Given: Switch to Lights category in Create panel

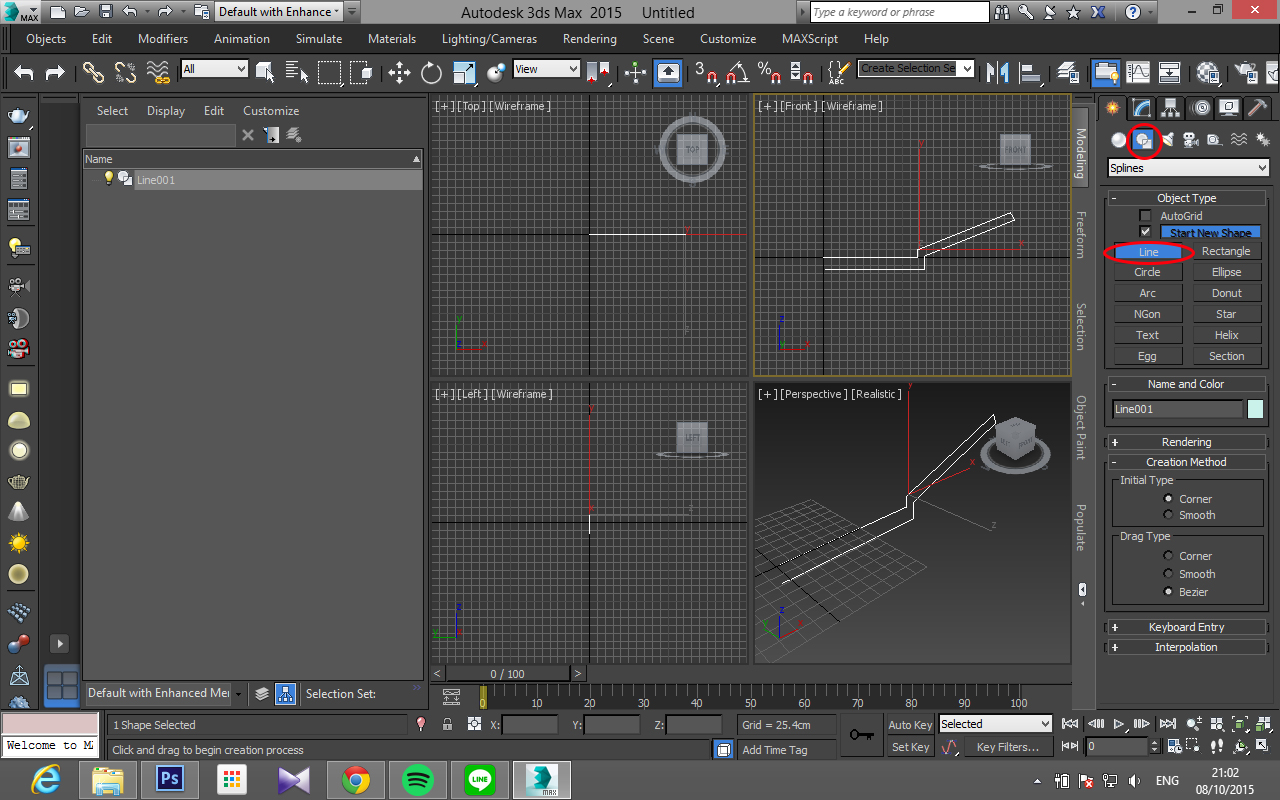Looking at the screenshot, I should (1167, 140).
